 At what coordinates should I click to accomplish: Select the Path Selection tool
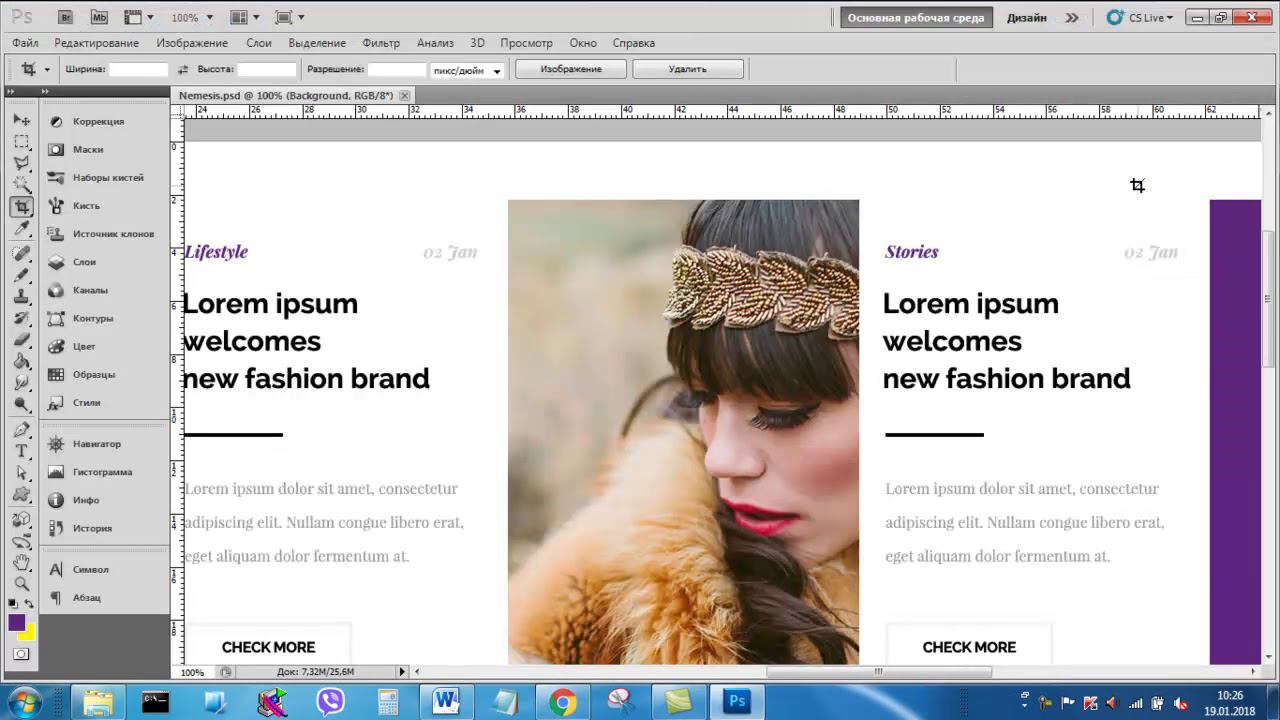(x=21, y=473)
